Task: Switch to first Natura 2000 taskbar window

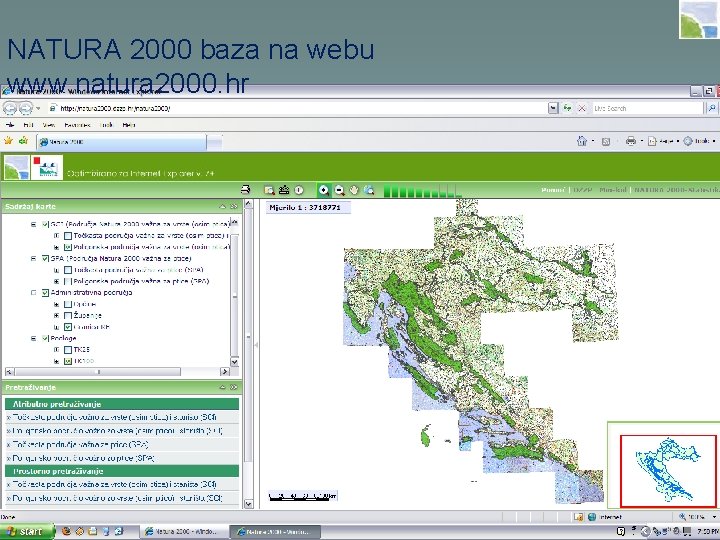Action: click(x=183, y=532)
